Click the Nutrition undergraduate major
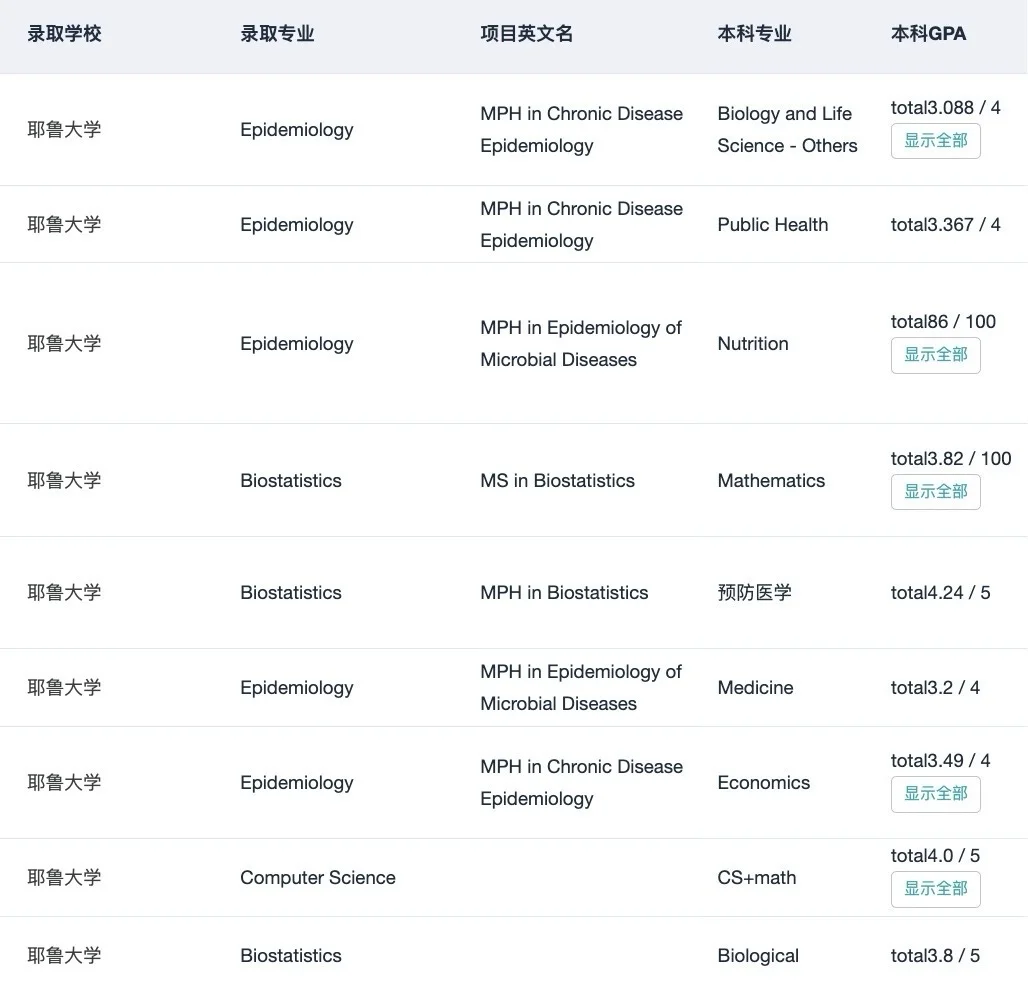1028x984 pixels. coord(753,344)
